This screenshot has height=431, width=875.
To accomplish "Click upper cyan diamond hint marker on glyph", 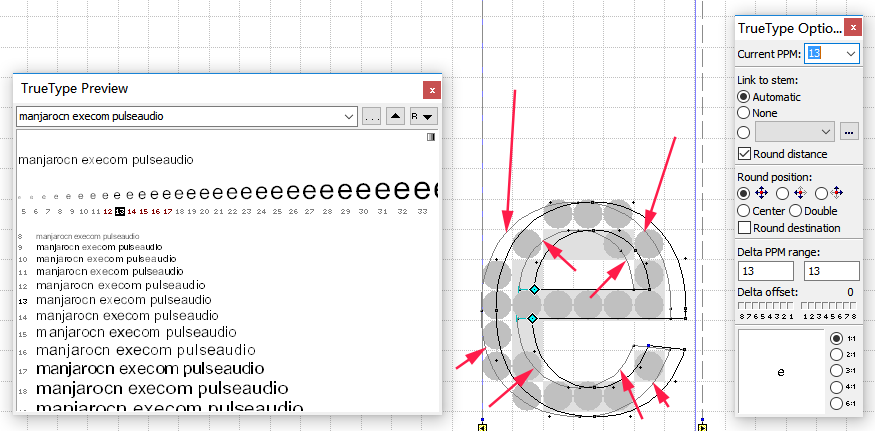I will coord(534,289).
